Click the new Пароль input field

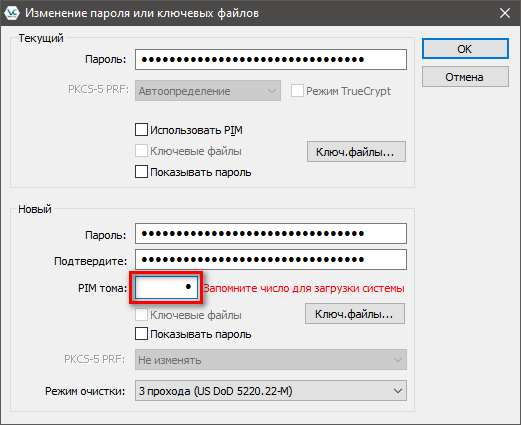click(271, 234)
